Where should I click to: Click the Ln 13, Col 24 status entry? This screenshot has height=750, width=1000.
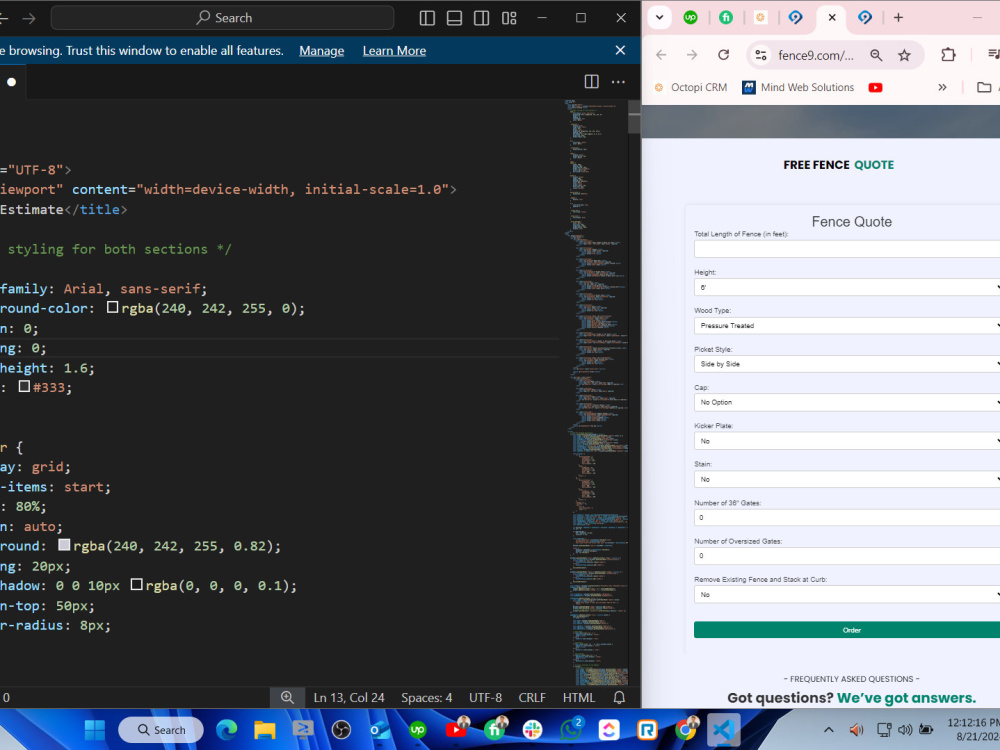pos(349,698)
